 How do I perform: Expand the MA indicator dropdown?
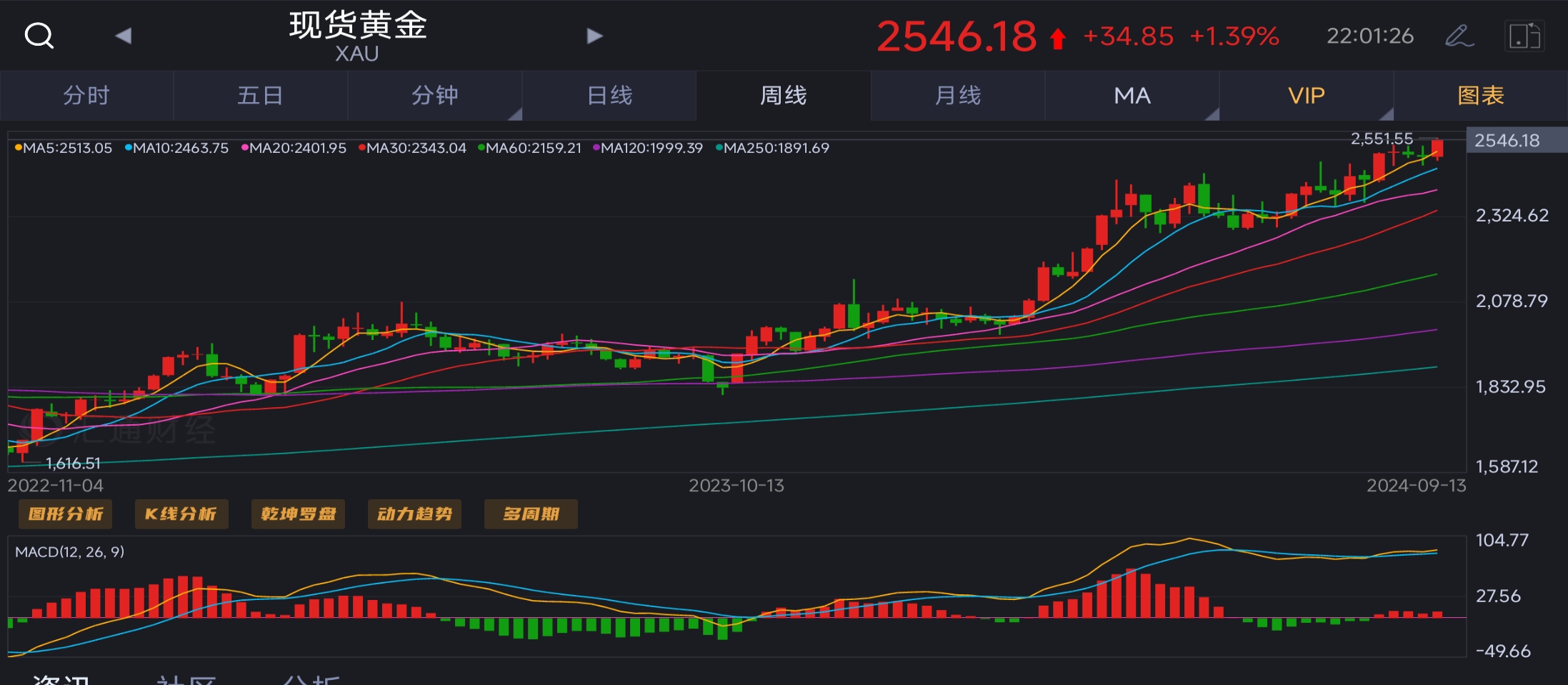click(x=1132, y=95)
